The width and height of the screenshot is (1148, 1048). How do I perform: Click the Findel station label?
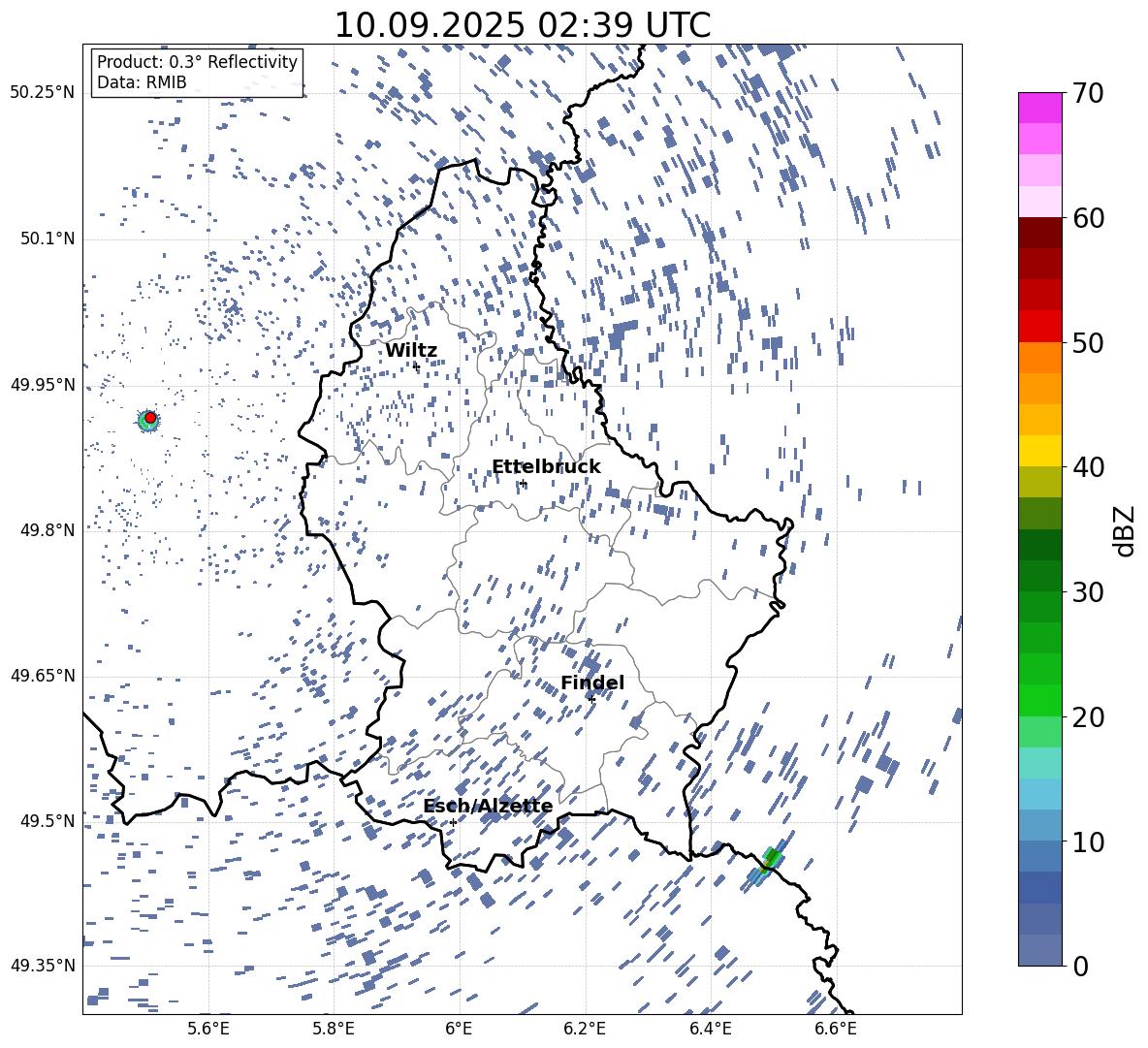[x=592, y=683]
